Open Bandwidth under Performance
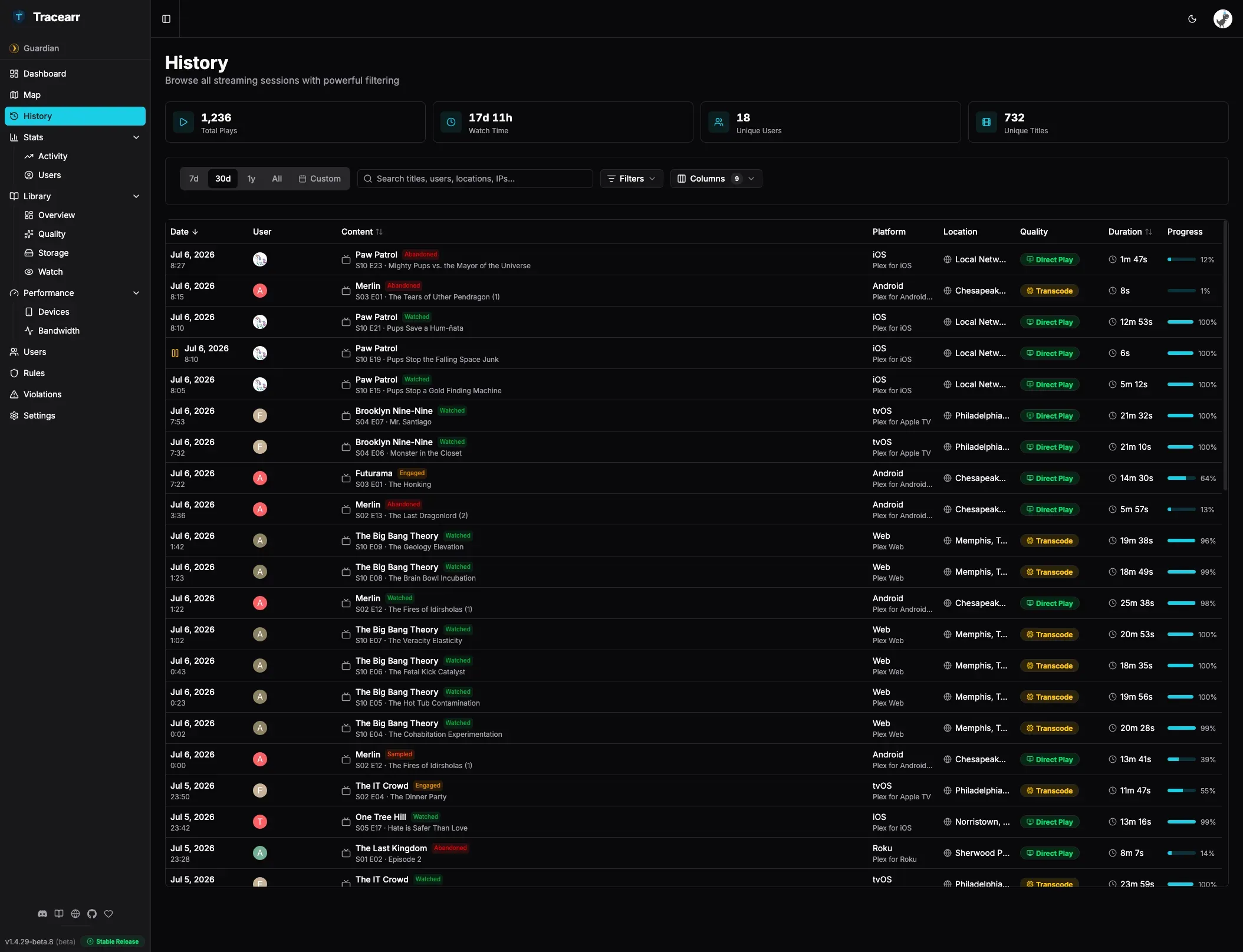 [x=83, y=331]
